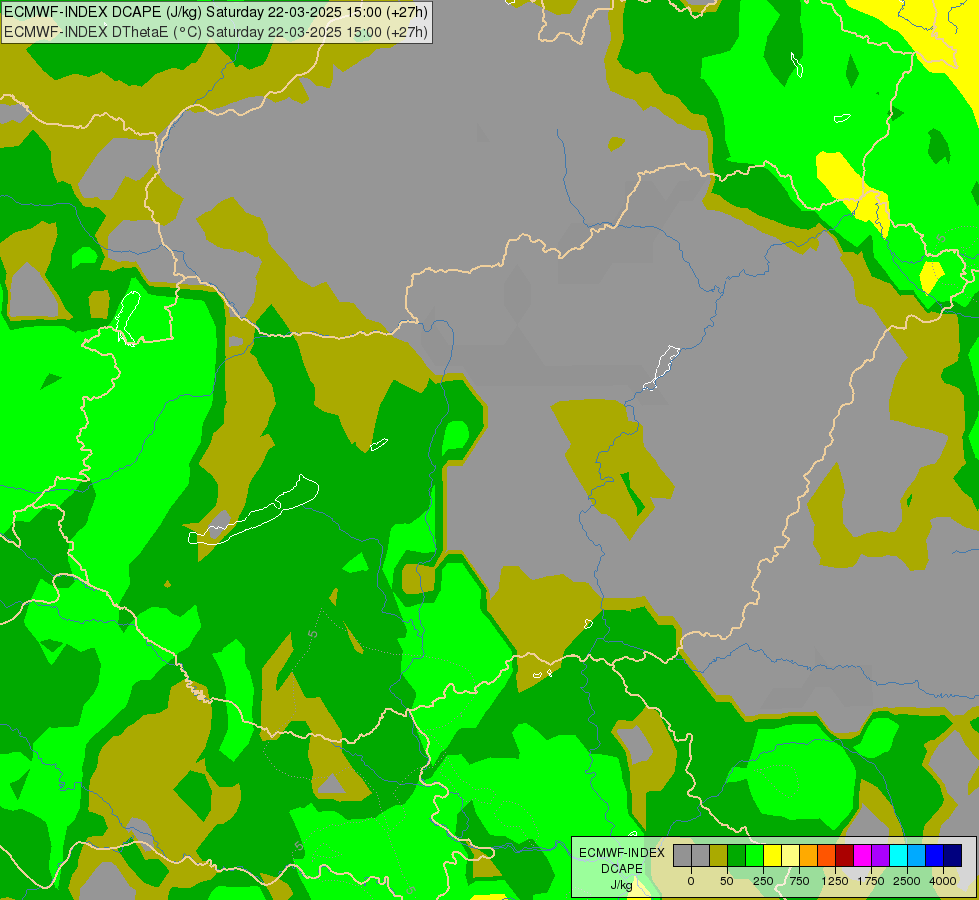979x900 pixels.
Task: Click the purple legend swatch
Action: coord(881,855)
